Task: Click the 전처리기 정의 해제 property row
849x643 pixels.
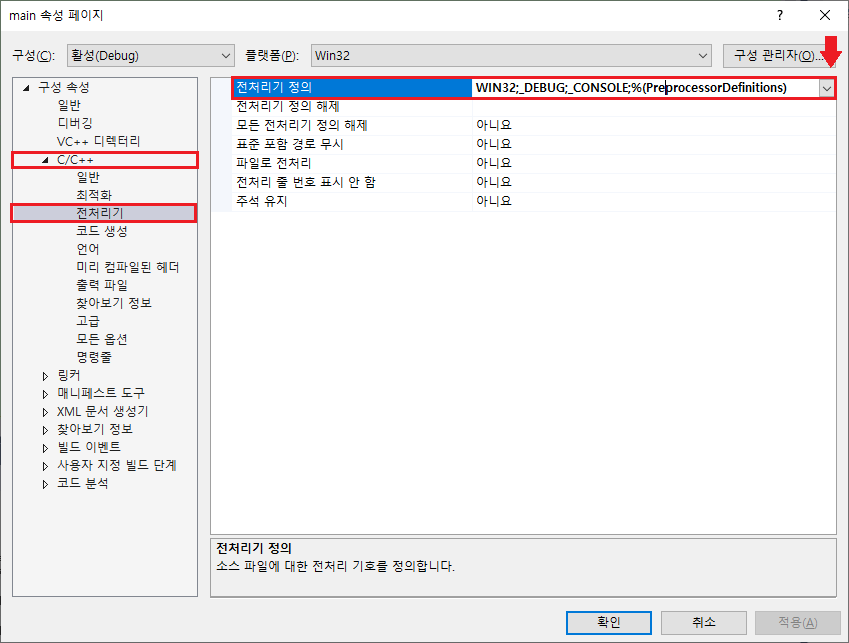Action: click(288, 106)
